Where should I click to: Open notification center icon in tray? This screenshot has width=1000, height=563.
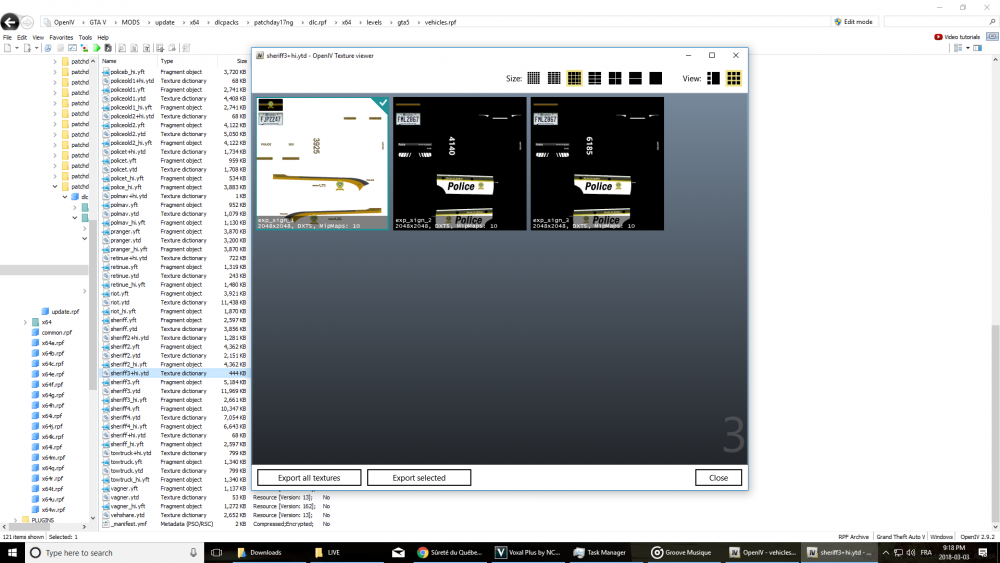pyautogui.click(x=983, y=553)
